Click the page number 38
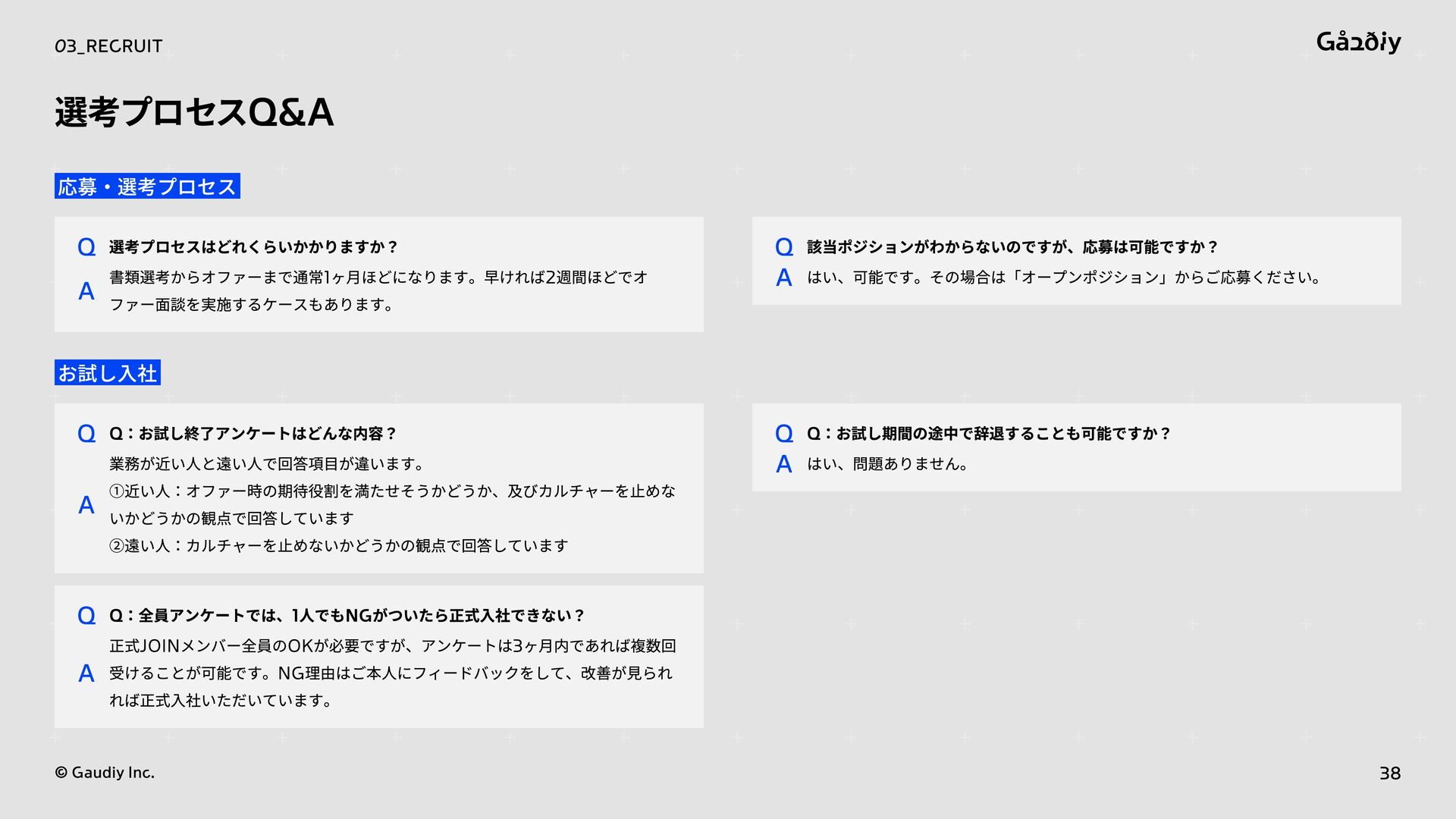The width and height of the screenshot is (1456, 819). [1389, 773]
